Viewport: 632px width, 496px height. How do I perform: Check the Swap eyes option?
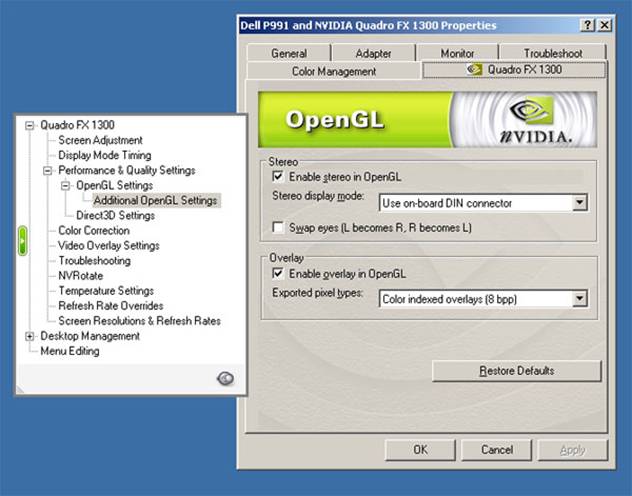tap(279, 228)
